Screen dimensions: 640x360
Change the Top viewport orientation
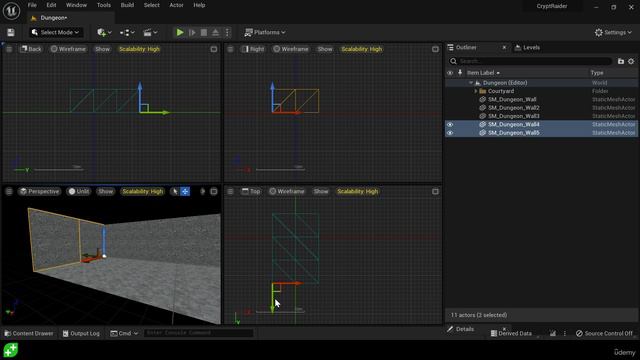point(251,191)
